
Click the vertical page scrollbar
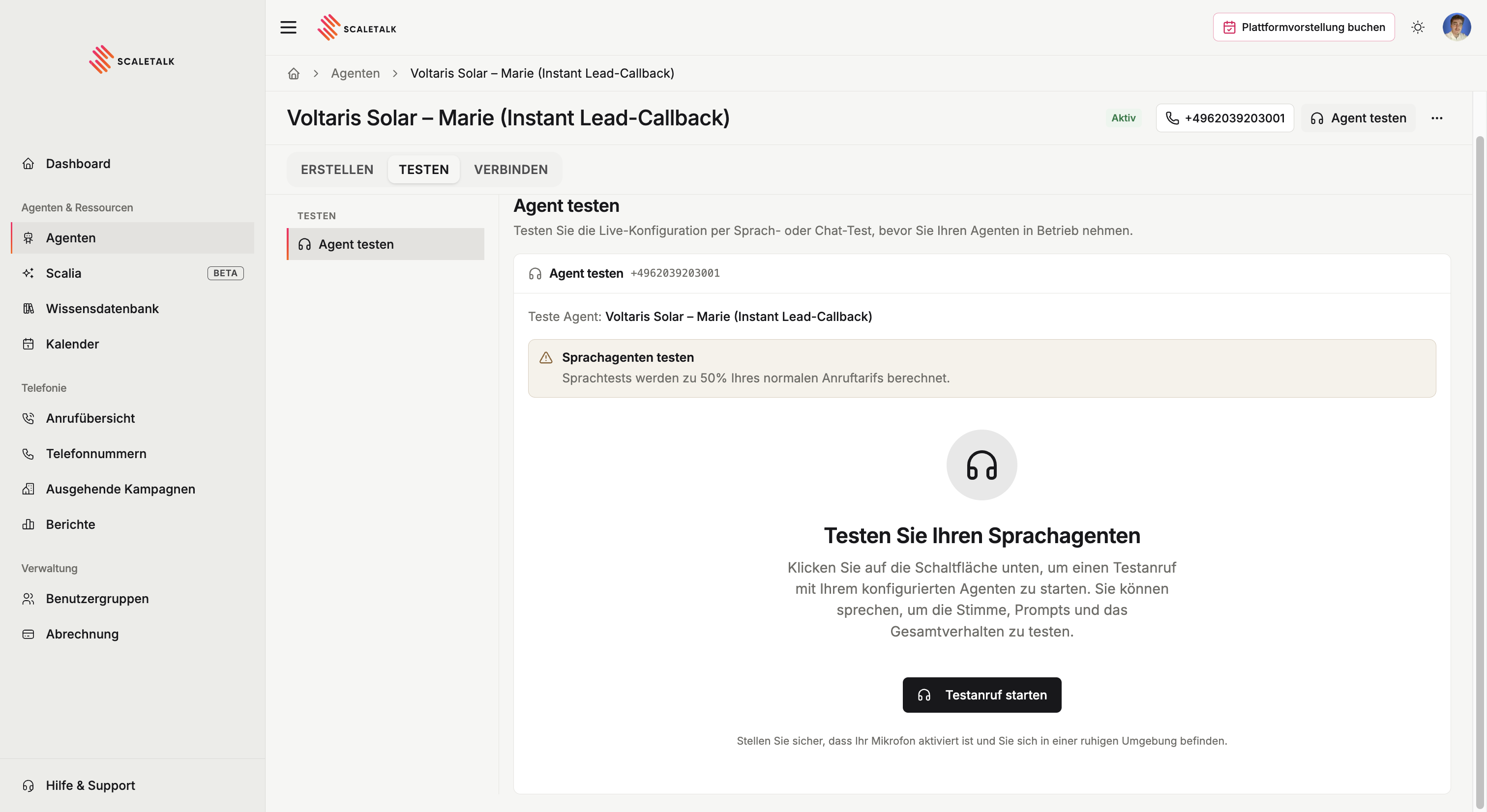(1480, 472)
